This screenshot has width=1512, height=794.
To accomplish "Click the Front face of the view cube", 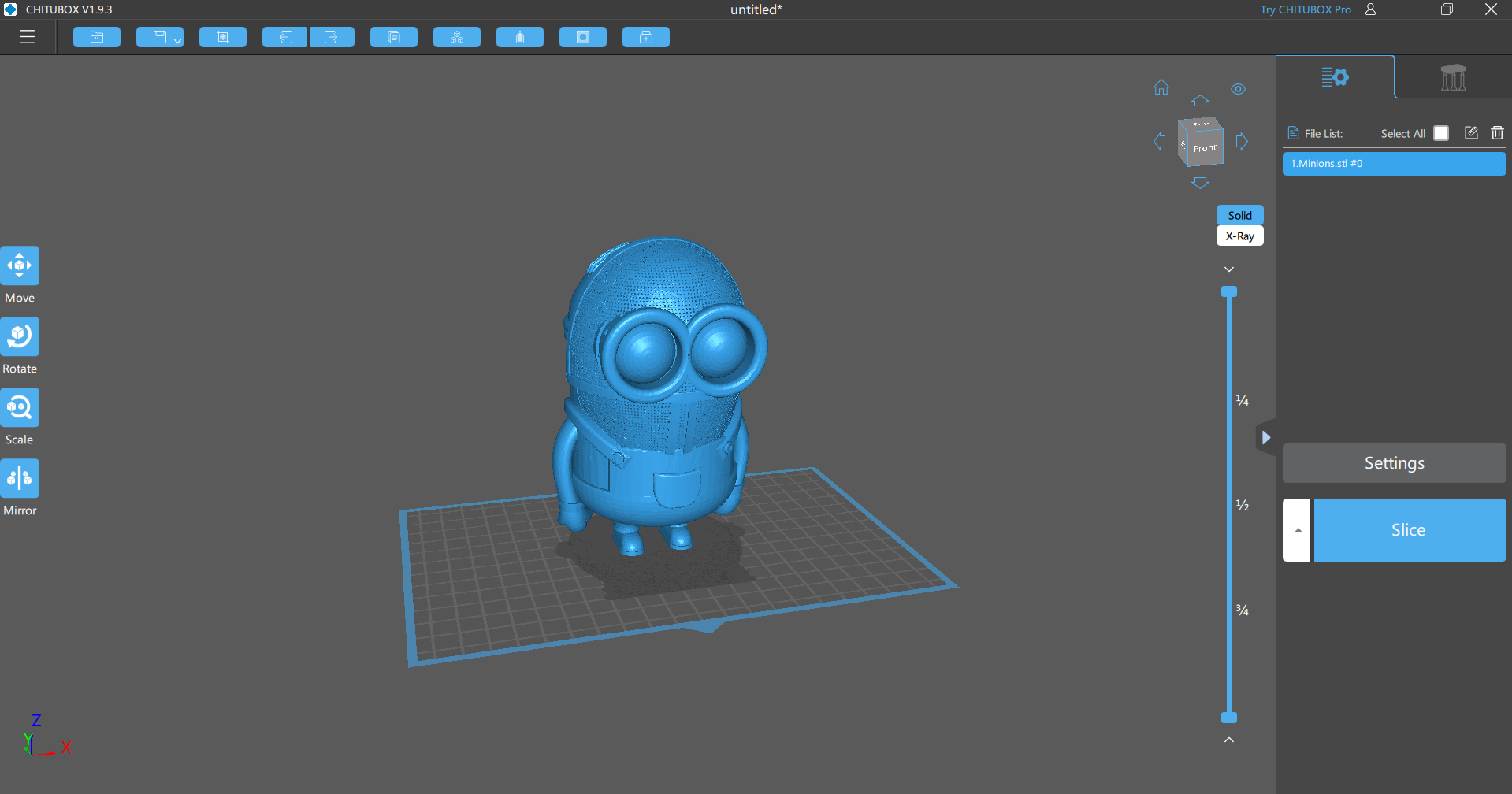I will tap(1205, 148).
